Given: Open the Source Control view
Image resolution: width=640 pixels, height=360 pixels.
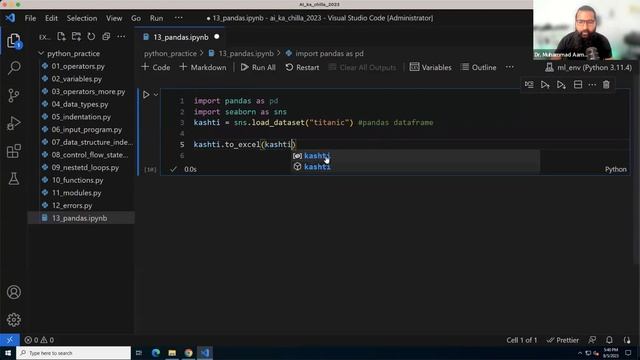Looking at the screenshot, I should pos(13,96).
